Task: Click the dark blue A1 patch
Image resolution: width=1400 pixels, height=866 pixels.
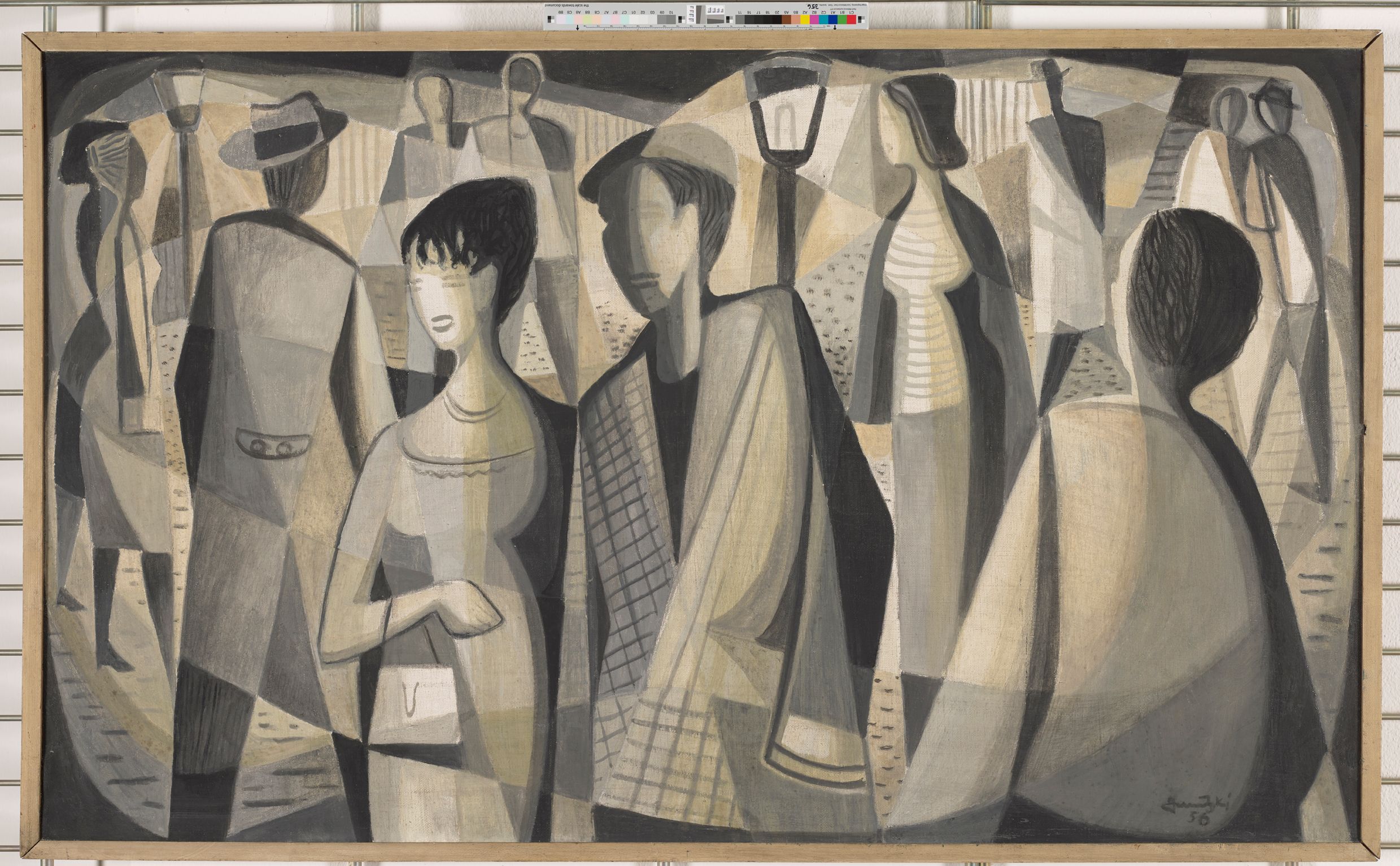Action: 833,19
